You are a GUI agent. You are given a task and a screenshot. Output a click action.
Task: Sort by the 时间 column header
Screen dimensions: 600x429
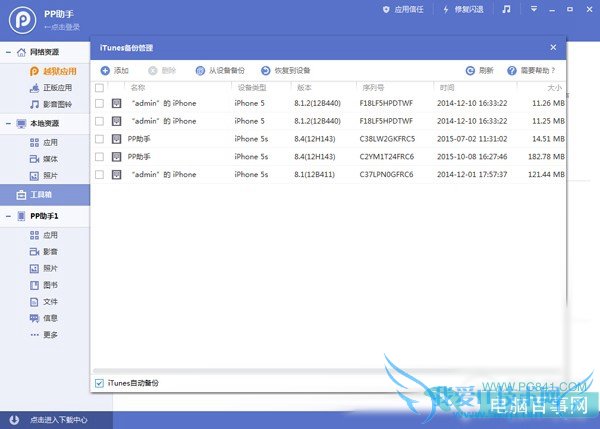[447, 88]
